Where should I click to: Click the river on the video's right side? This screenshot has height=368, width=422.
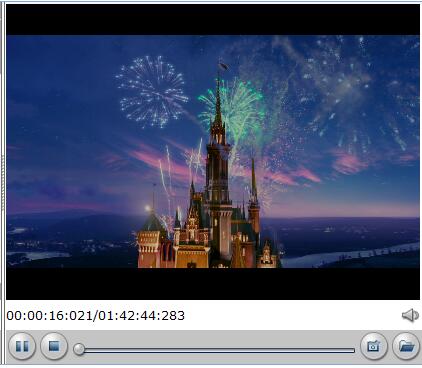click(x=350, y=256)
